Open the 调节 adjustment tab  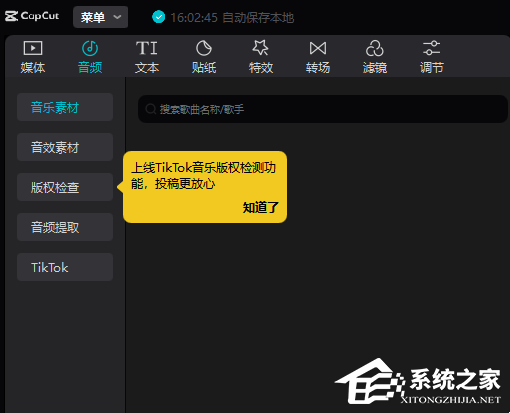[432, 57]
